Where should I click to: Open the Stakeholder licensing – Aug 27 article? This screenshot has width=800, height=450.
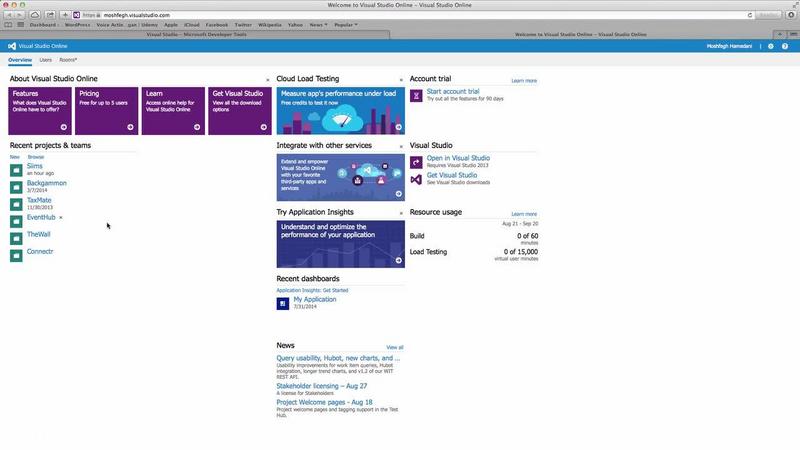tap(321, 386)
